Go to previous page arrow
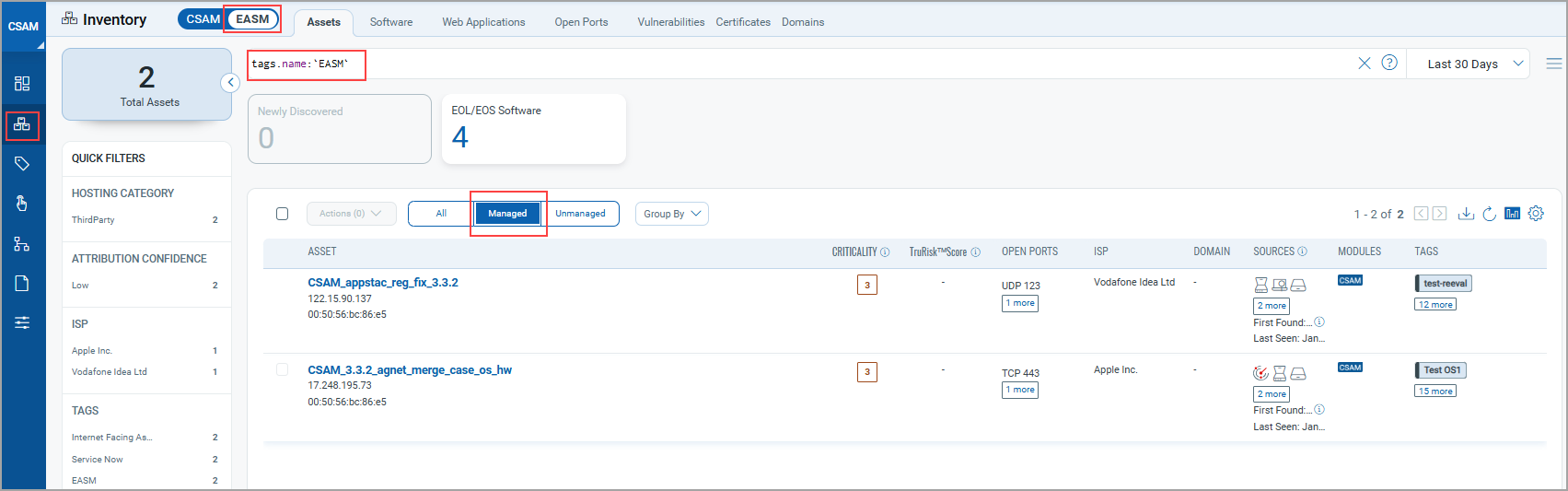Viewport: 1568px width, 491px height. [x=1421, y=214]
